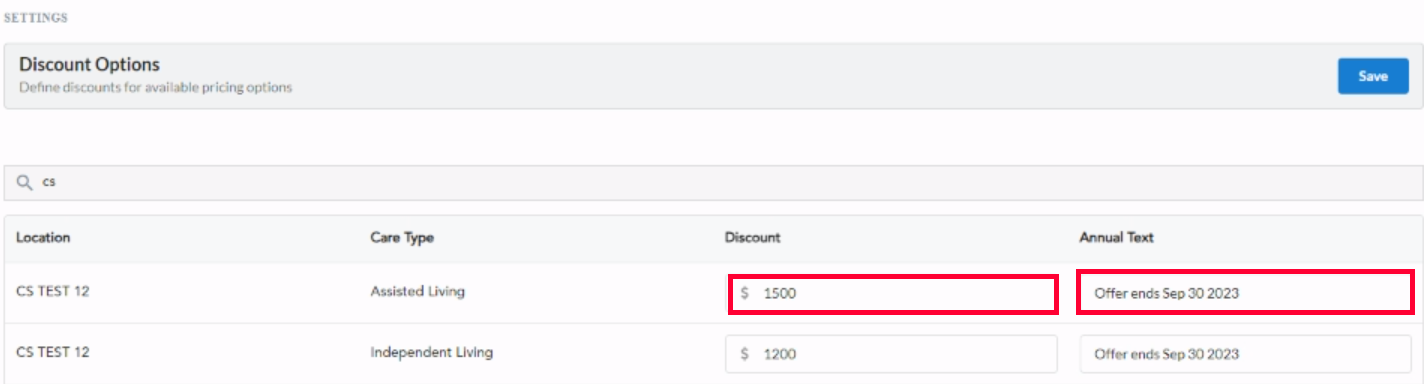
Task: Select the Care Type column header
Action: [x=402, y=237]
